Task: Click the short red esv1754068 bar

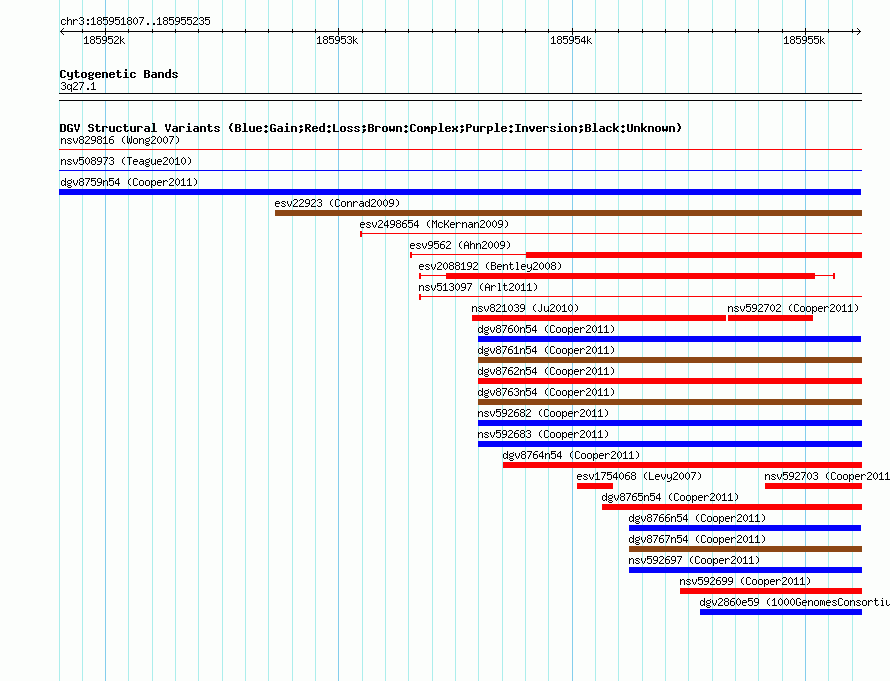Action: click(595, 486)
